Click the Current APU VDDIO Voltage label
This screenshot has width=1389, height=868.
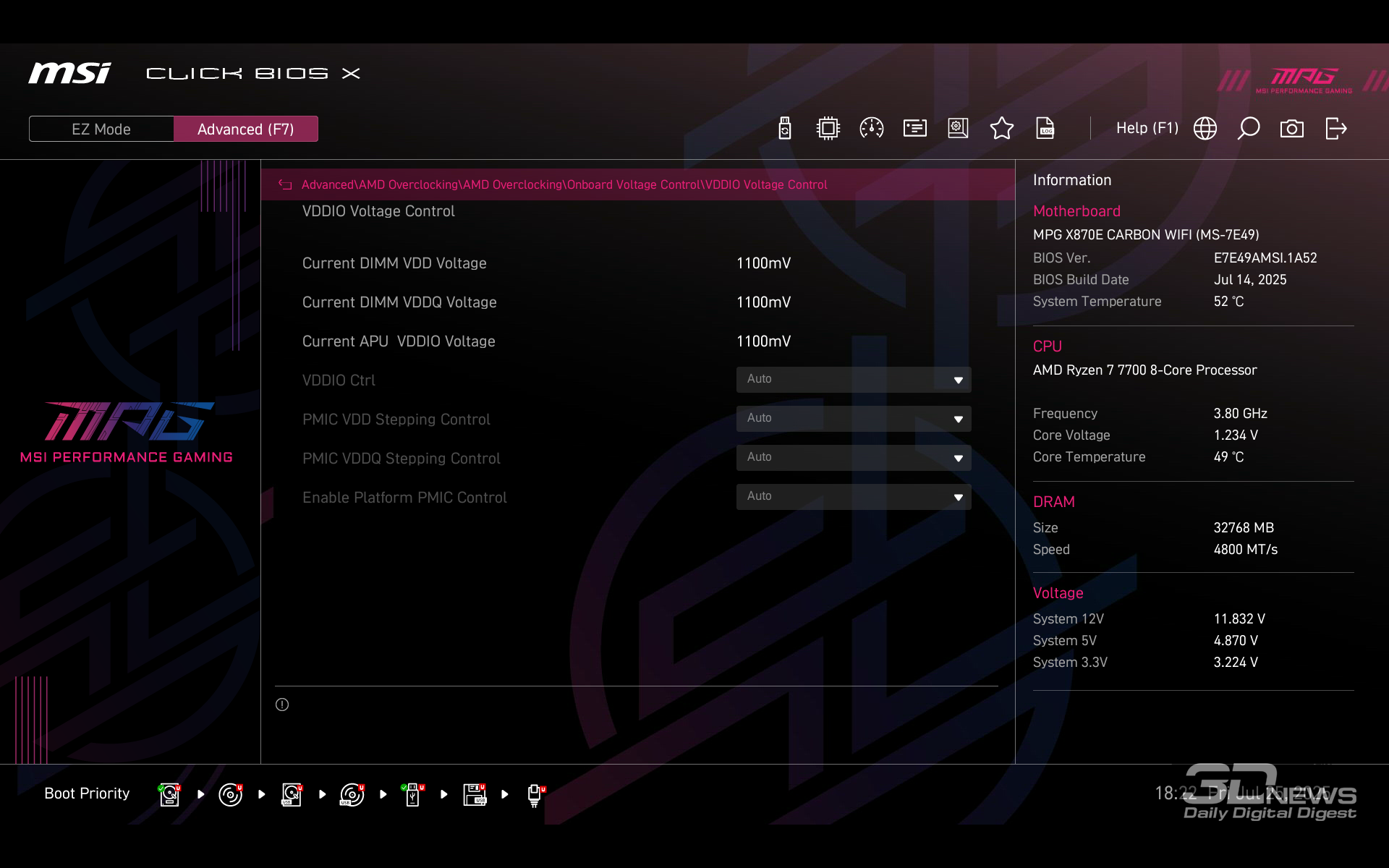tap(399, 341)
